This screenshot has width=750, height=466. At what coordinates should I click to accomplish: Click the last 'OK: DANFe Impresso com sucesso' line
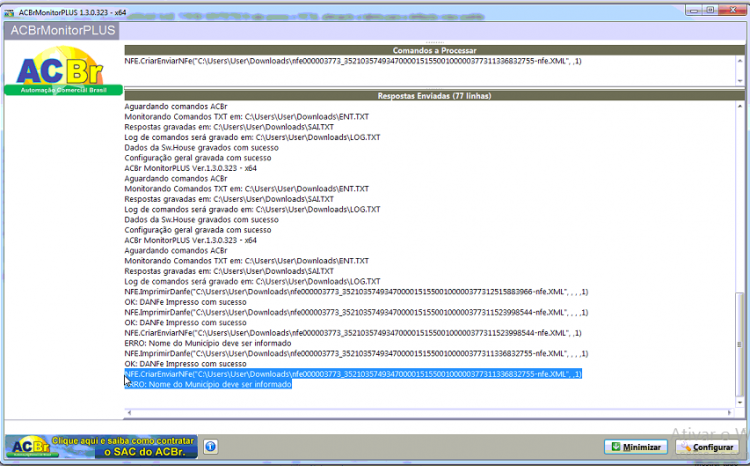click(x=186, y=364)
